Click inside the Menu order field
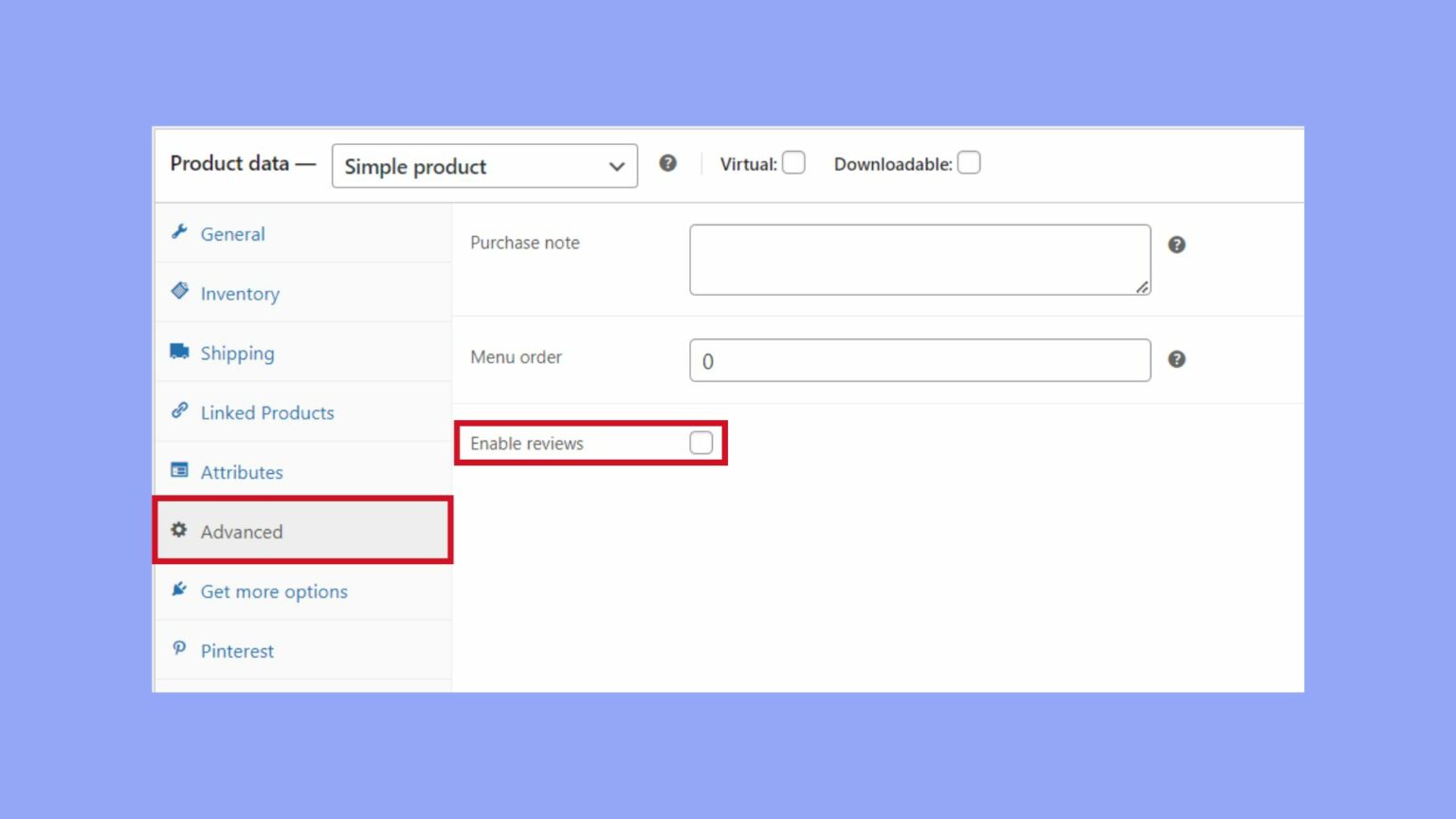 (x=919, y=360)
